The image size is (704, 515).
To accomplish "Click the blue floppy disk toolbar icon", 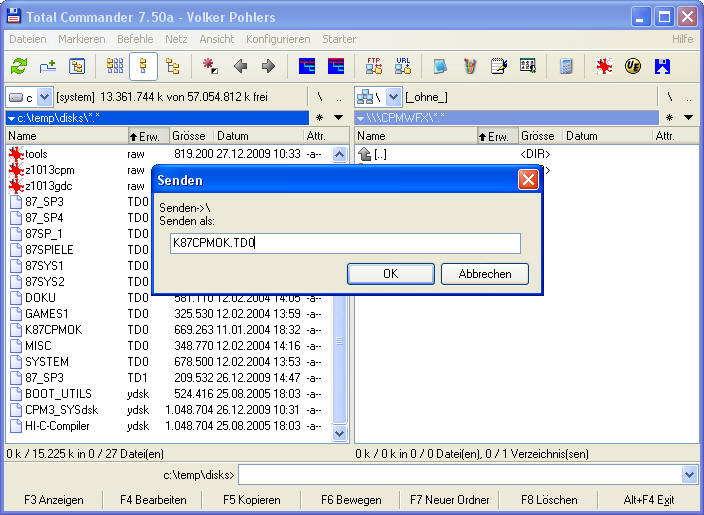I will 662,66.
